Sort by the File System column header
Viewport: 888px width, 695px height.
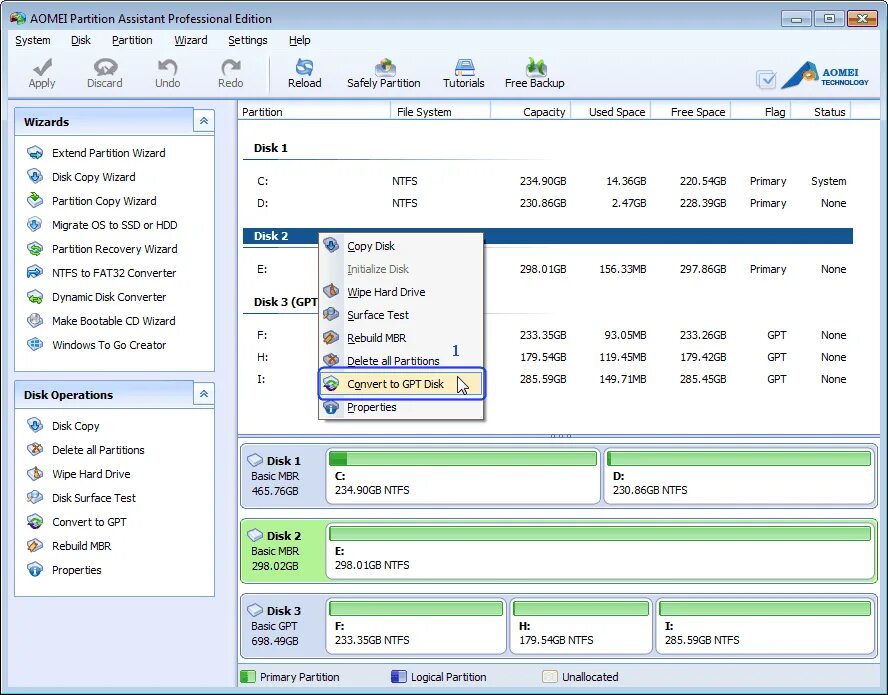[x=440, y=112]
